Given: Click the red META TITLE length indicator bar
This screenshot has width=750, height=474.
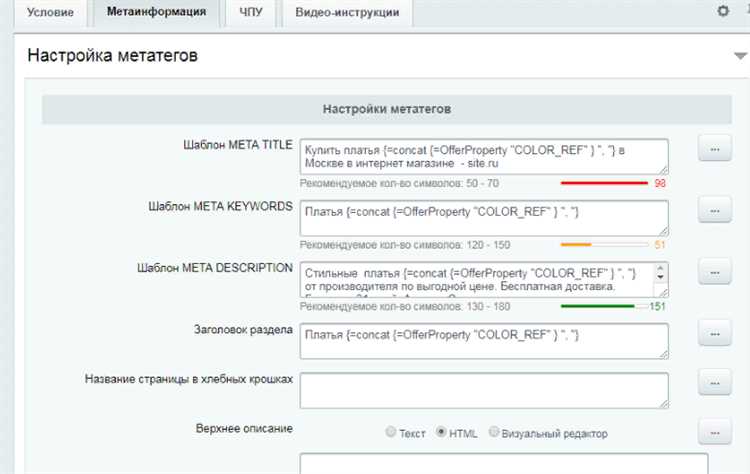Looking at the screenshot, I should 604,183.
